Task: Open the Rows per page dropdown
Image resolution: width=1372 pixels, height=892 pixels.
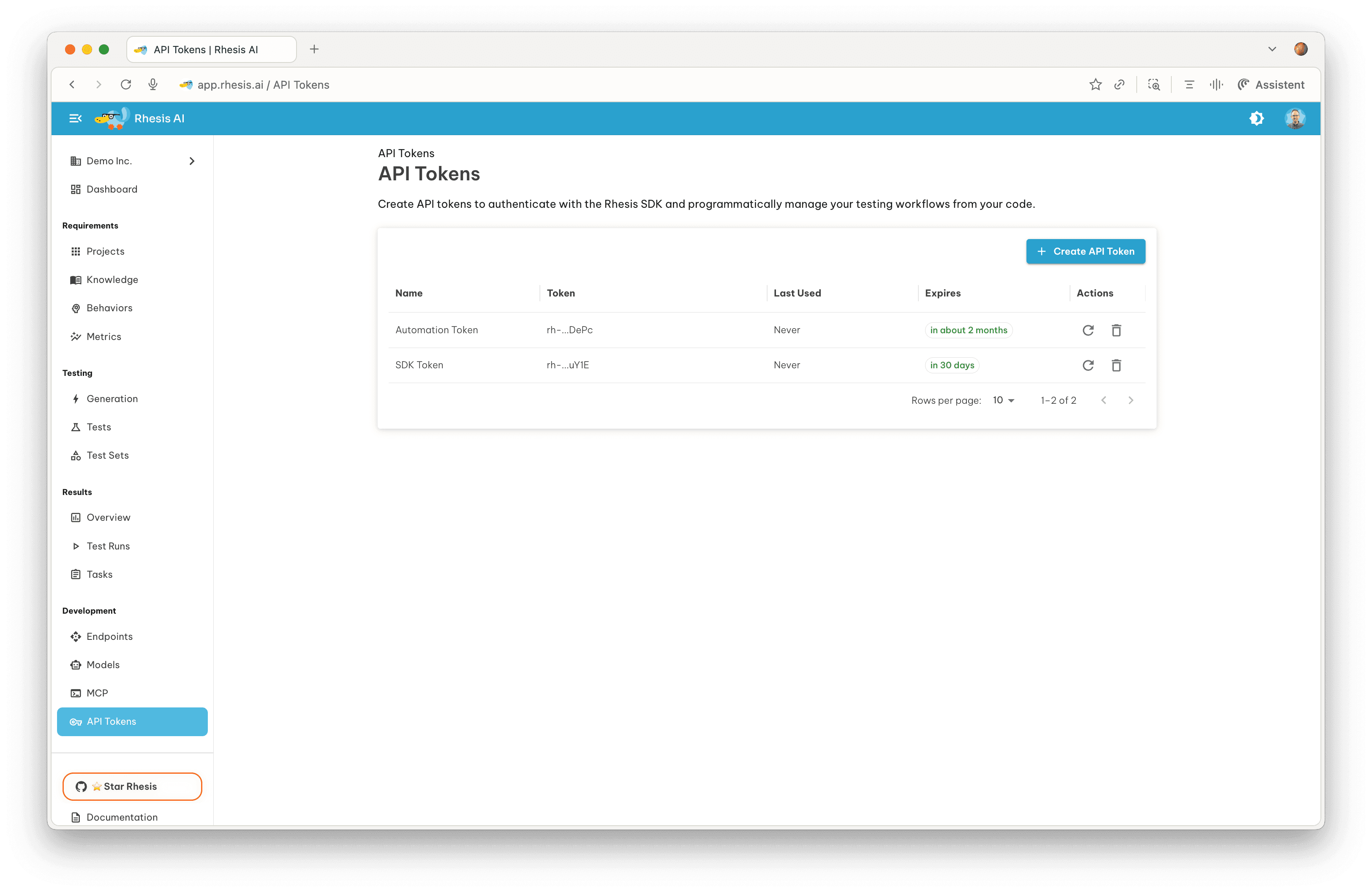Action: pos(1003,400)
